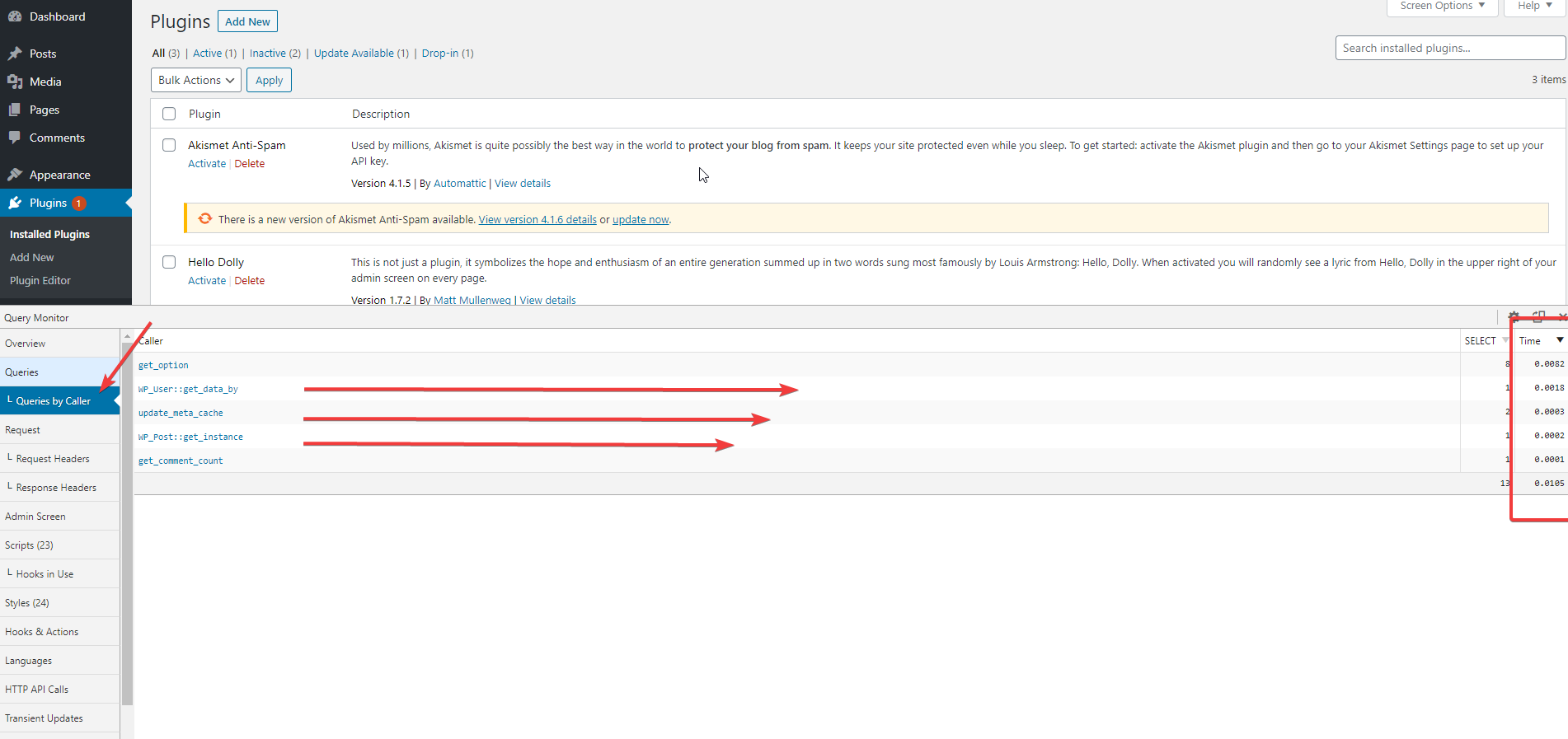Open the Bulk Actions dropdown
The image size is (1568, 739).
(x=196, y=80)
